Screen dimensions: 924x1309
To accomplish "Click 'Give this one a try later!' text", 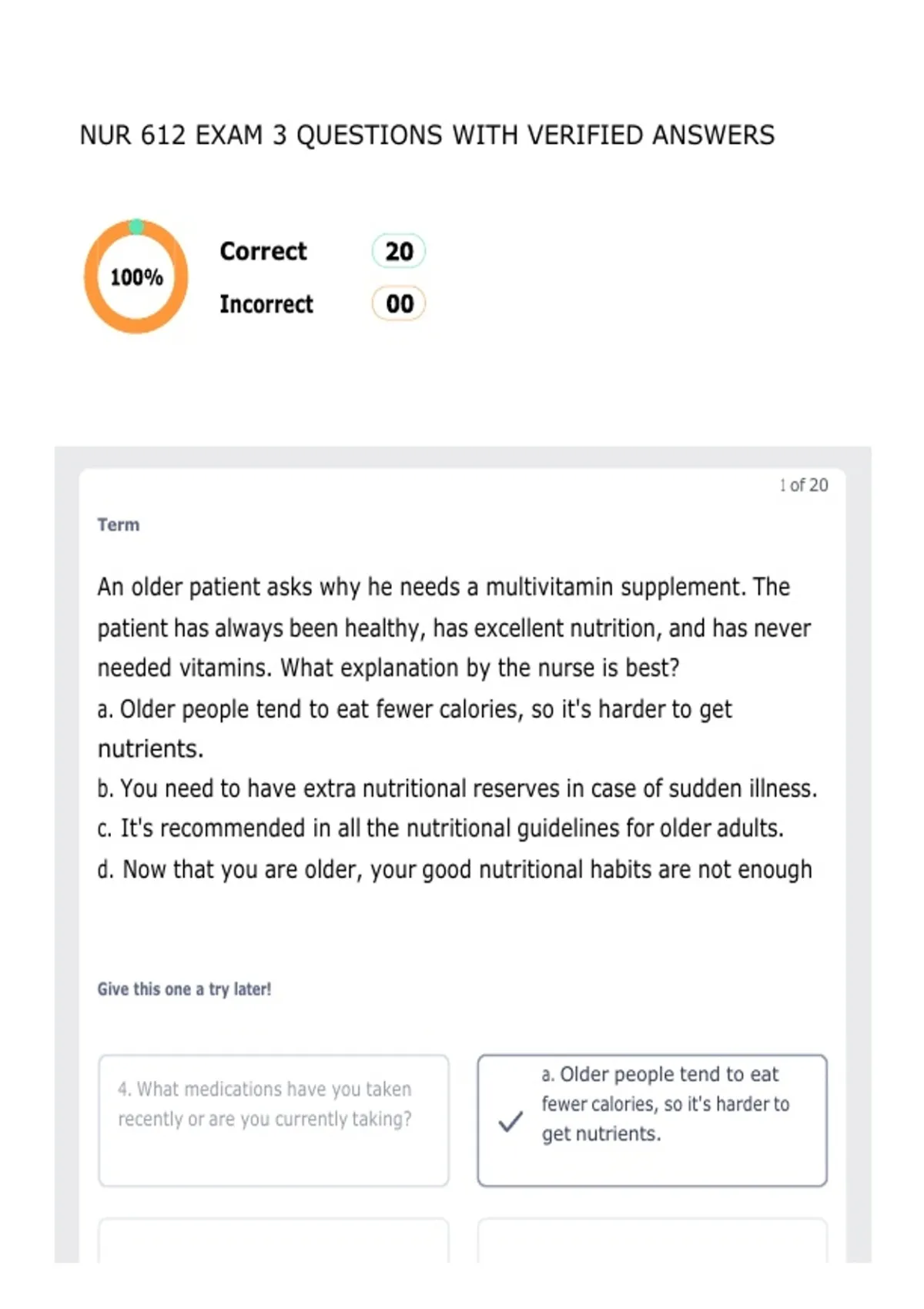I will (x=184, y=989).
